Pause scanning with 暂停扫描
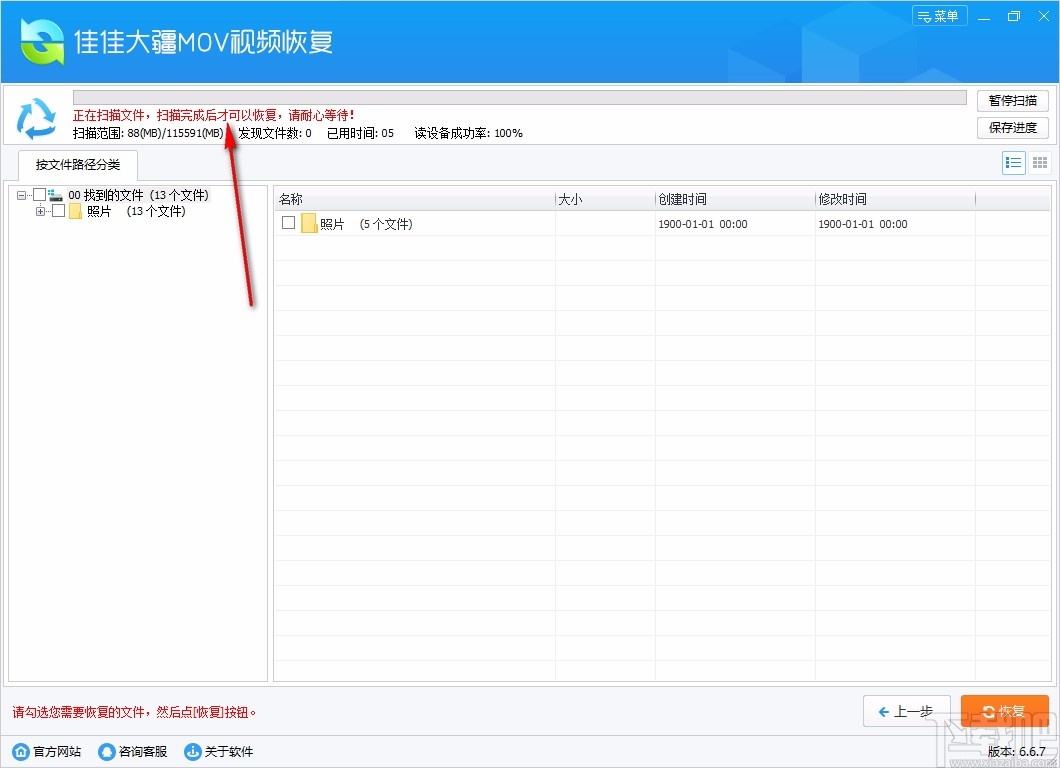The width and height of the screenshot is (1060, 768). pyautogui.click(x=1012, y=100)
